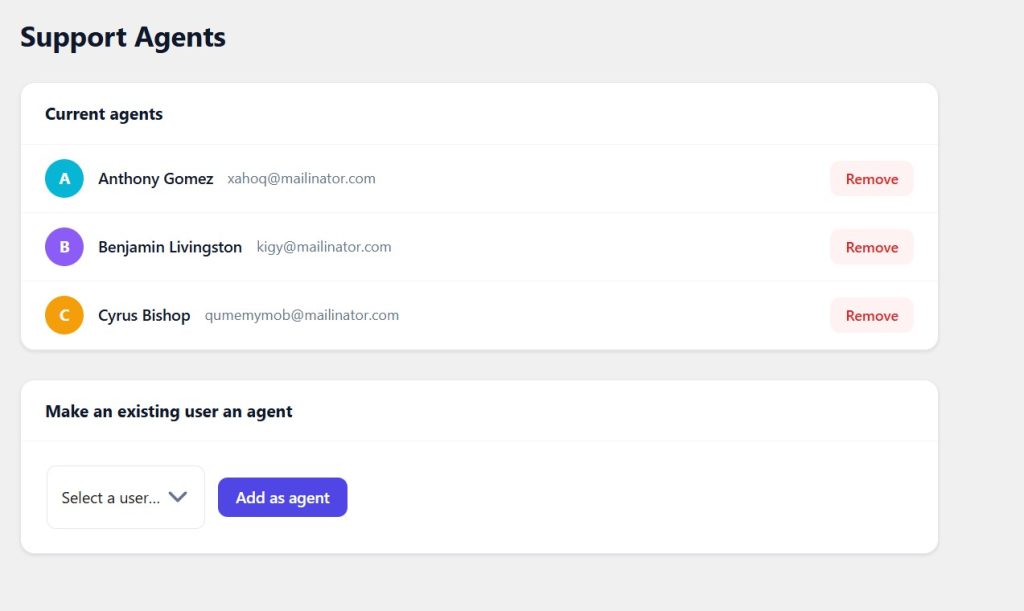The width and height of the screenshot is (1024, 611).
Task: Click the chevron arrow in user selector
Action: (x=178, y=497)
